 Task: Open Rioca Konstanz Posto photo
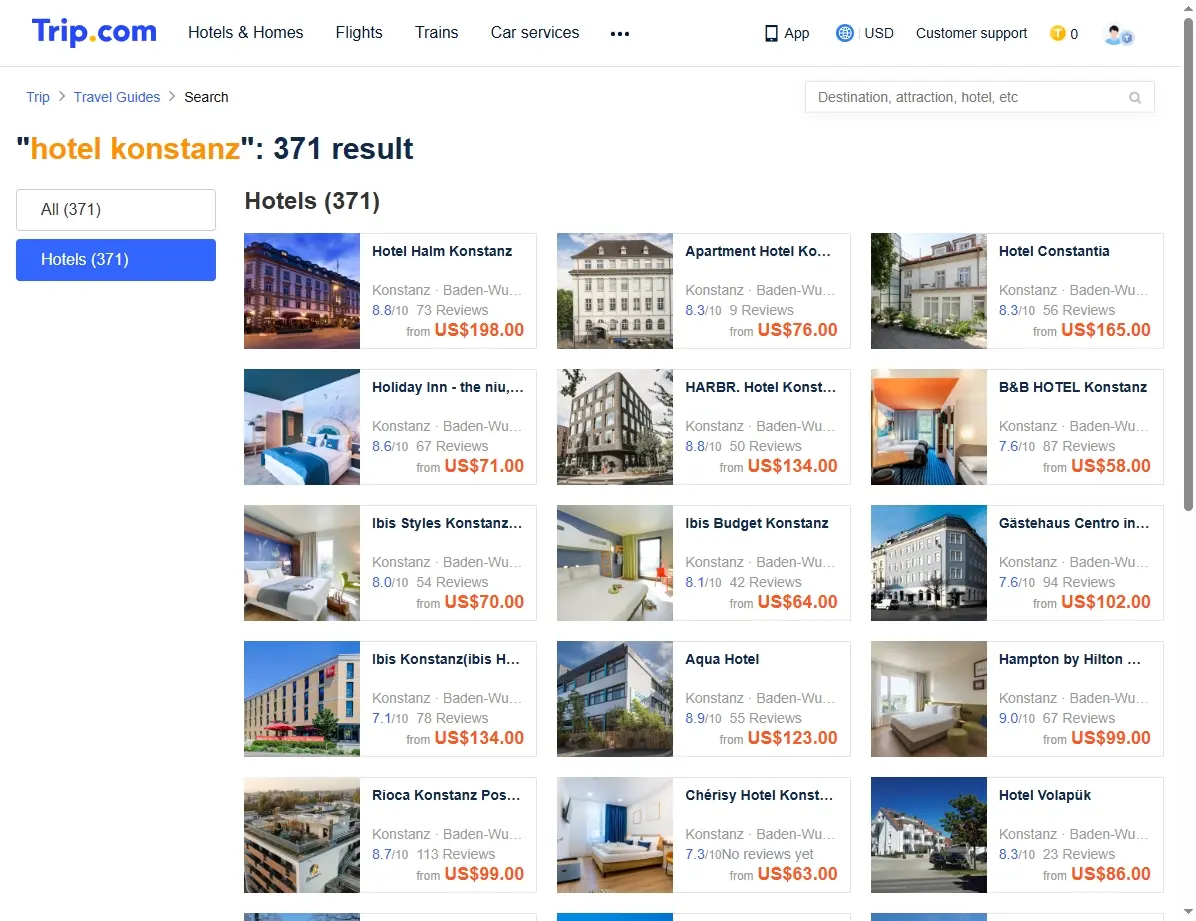(x=302, y=835)
